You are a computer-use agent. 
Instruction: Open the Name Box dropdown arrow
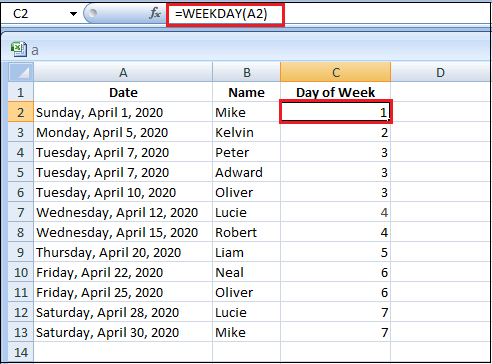coord(73,14)
